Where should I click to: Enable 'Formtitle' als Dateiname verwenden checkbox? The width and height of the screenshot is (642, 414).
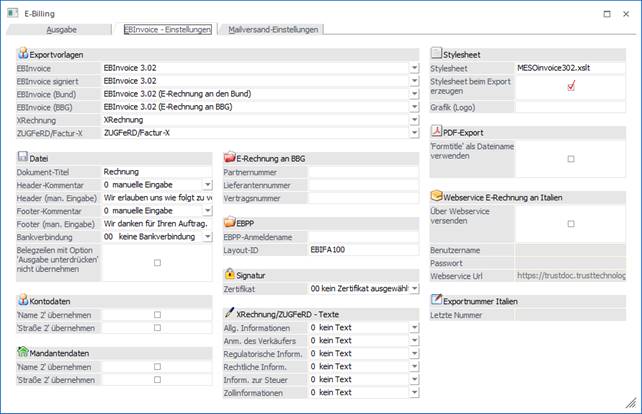click(x=571, y=159)
